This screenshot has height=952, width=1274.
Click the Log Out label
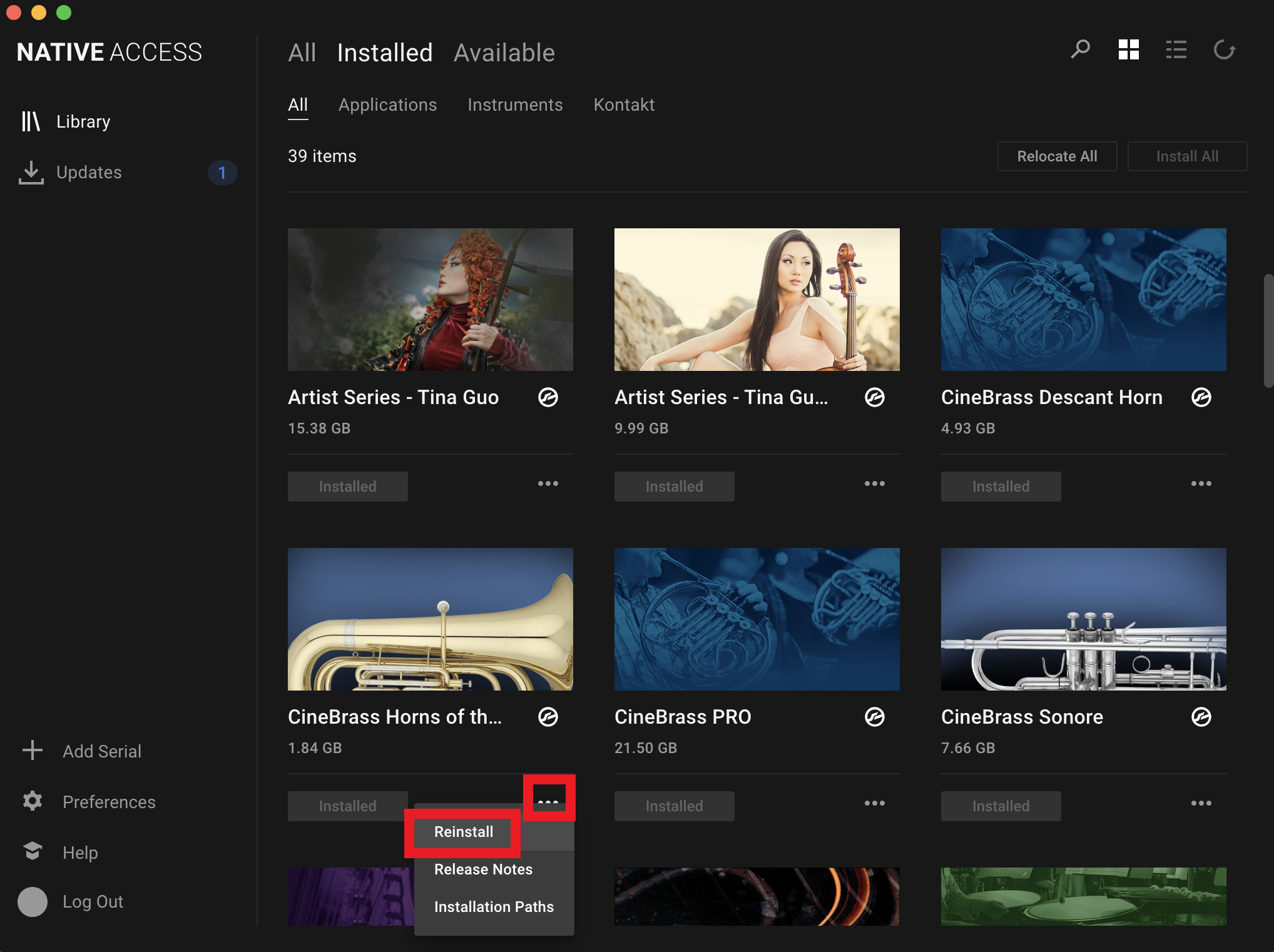point(93,902)
